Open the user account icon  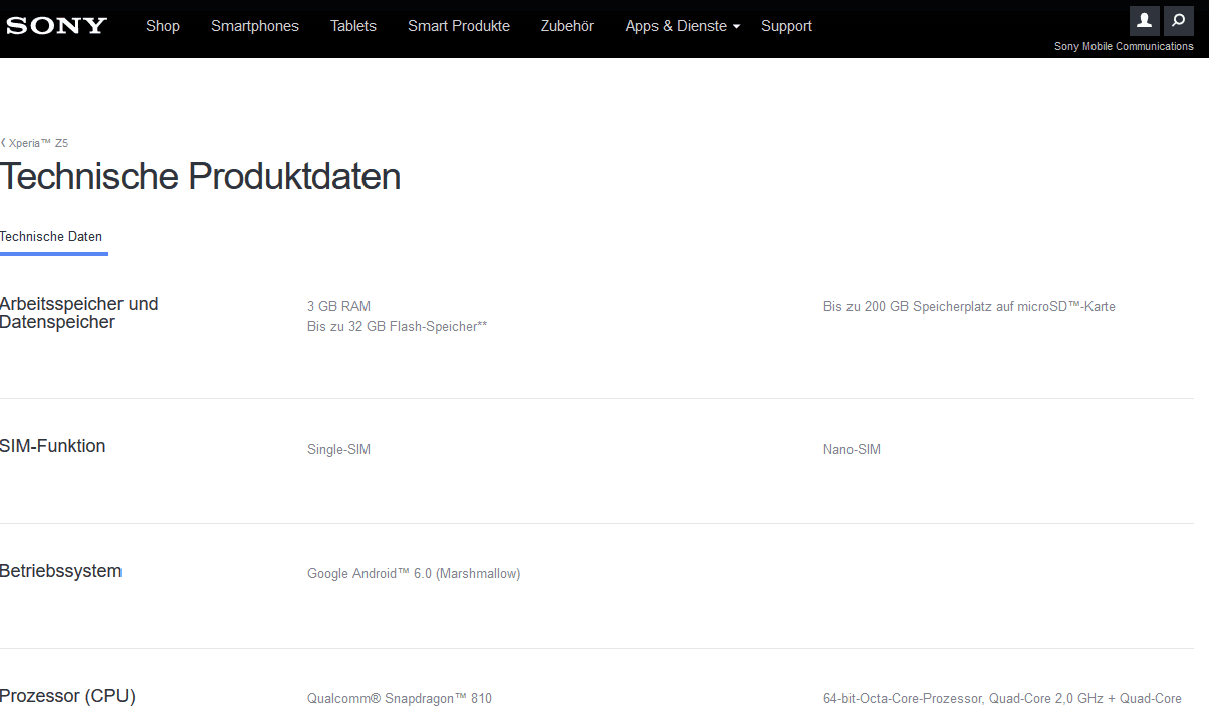click(x=1145, y=21)
